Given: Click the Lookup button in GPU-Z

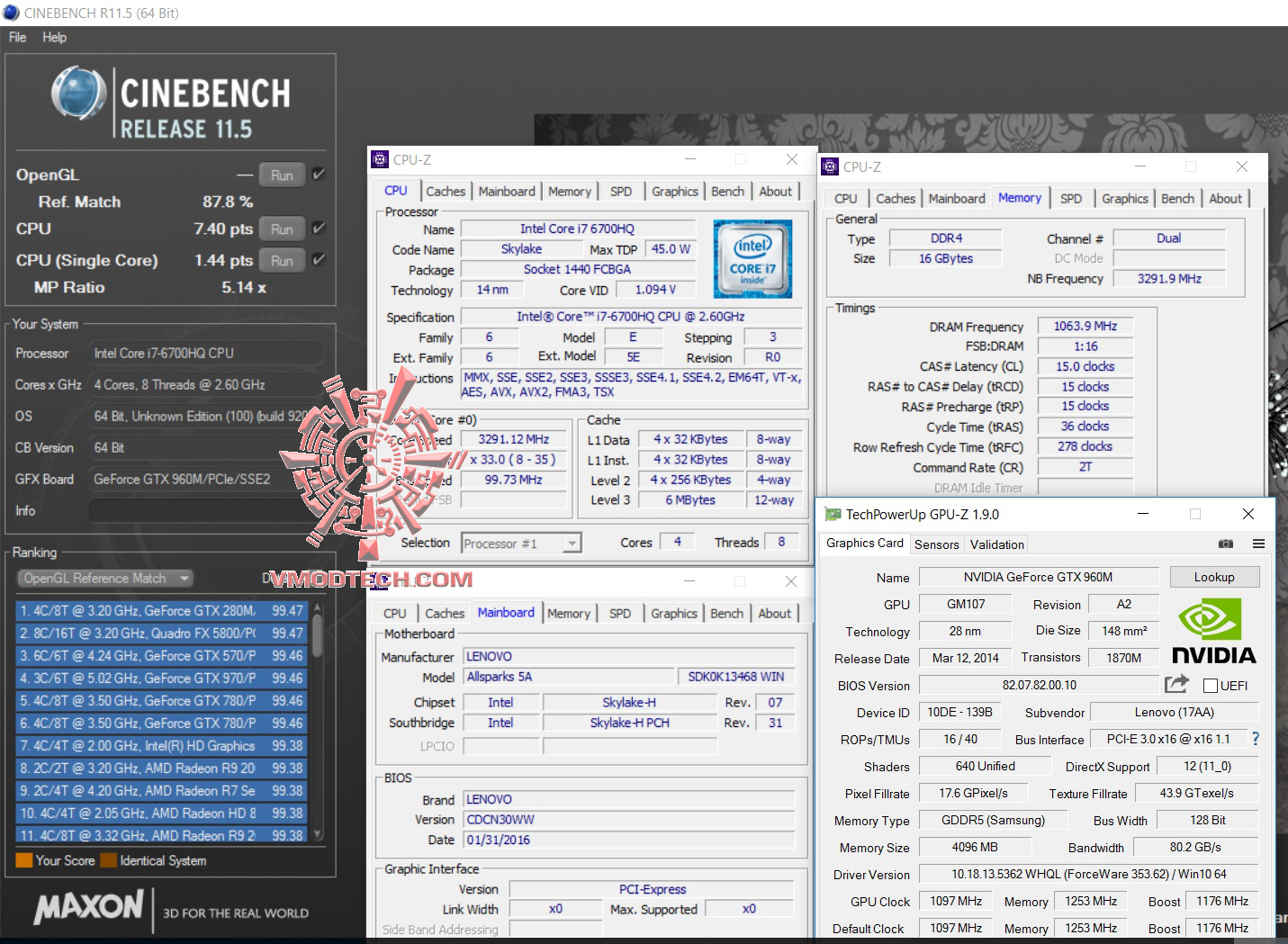Looking at the screenshot, I should pos(1214,577).
